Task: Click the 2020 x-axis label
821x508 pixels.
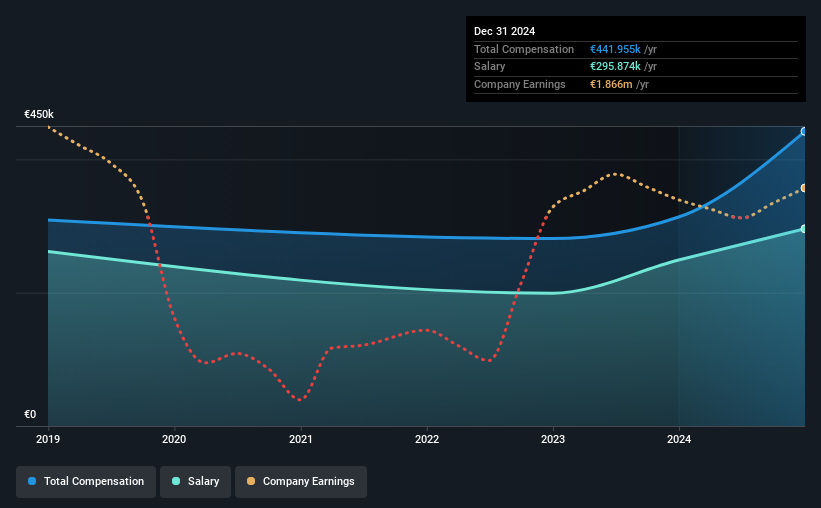Action: (174, 439)
